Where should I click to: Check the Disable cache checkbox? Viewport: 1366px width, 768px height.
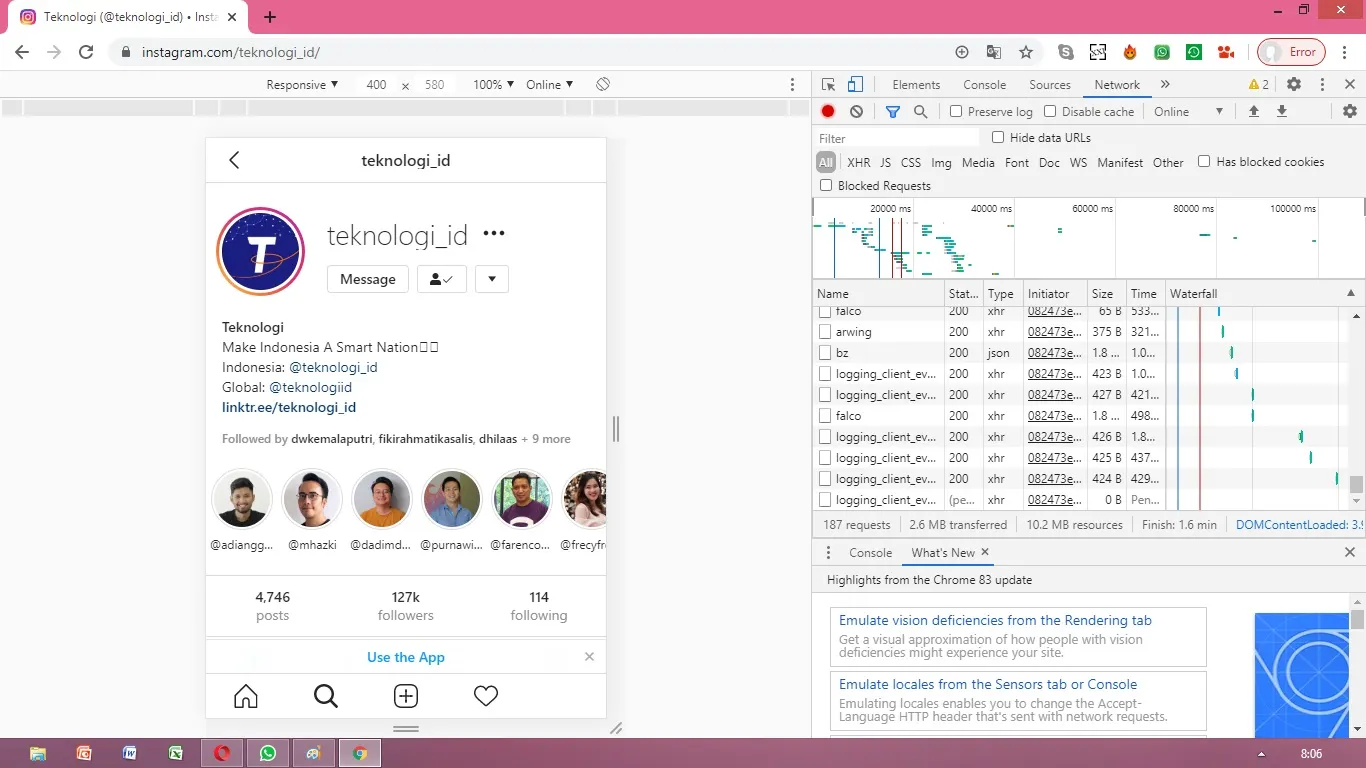pos(1050,112)
